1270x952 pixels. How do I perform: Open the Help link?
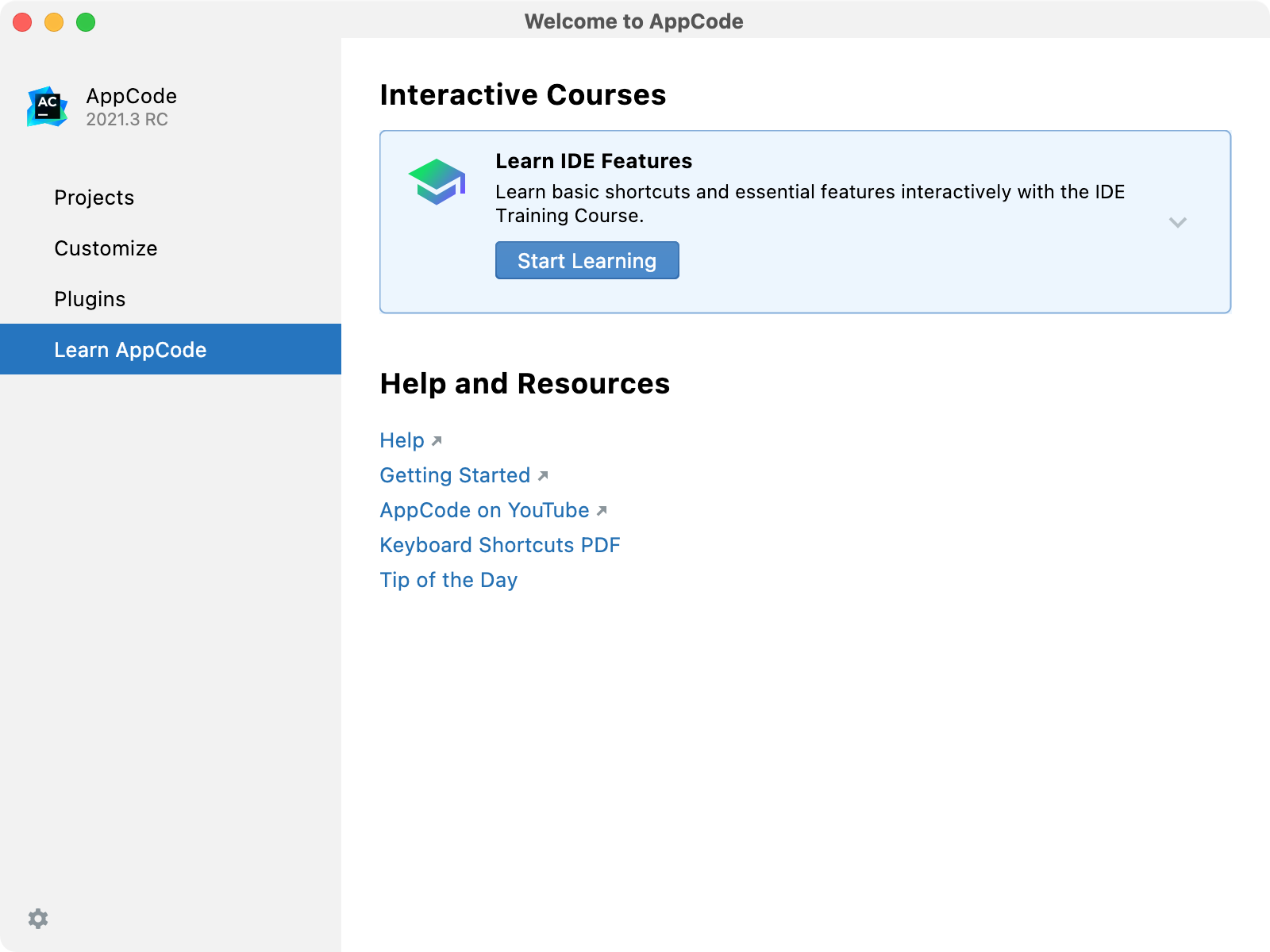(402, 440)
